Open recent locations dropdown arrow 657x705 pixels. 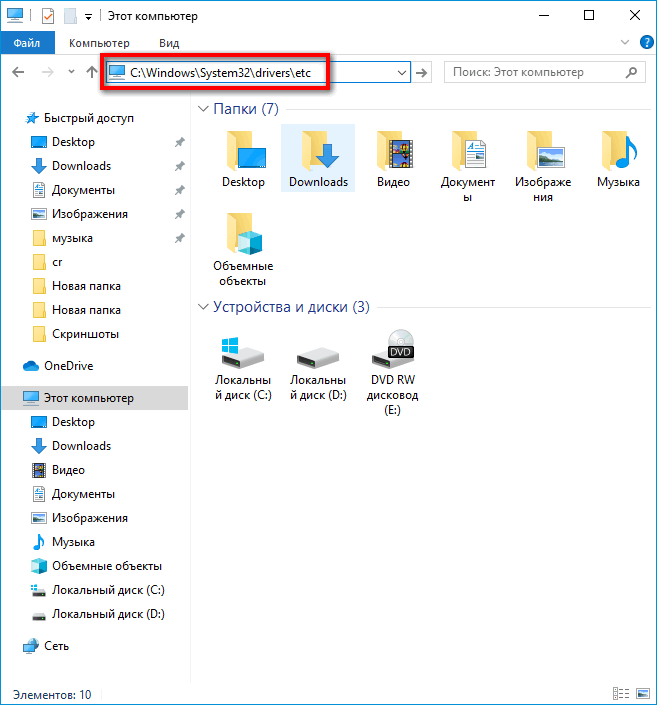(71, 71)
